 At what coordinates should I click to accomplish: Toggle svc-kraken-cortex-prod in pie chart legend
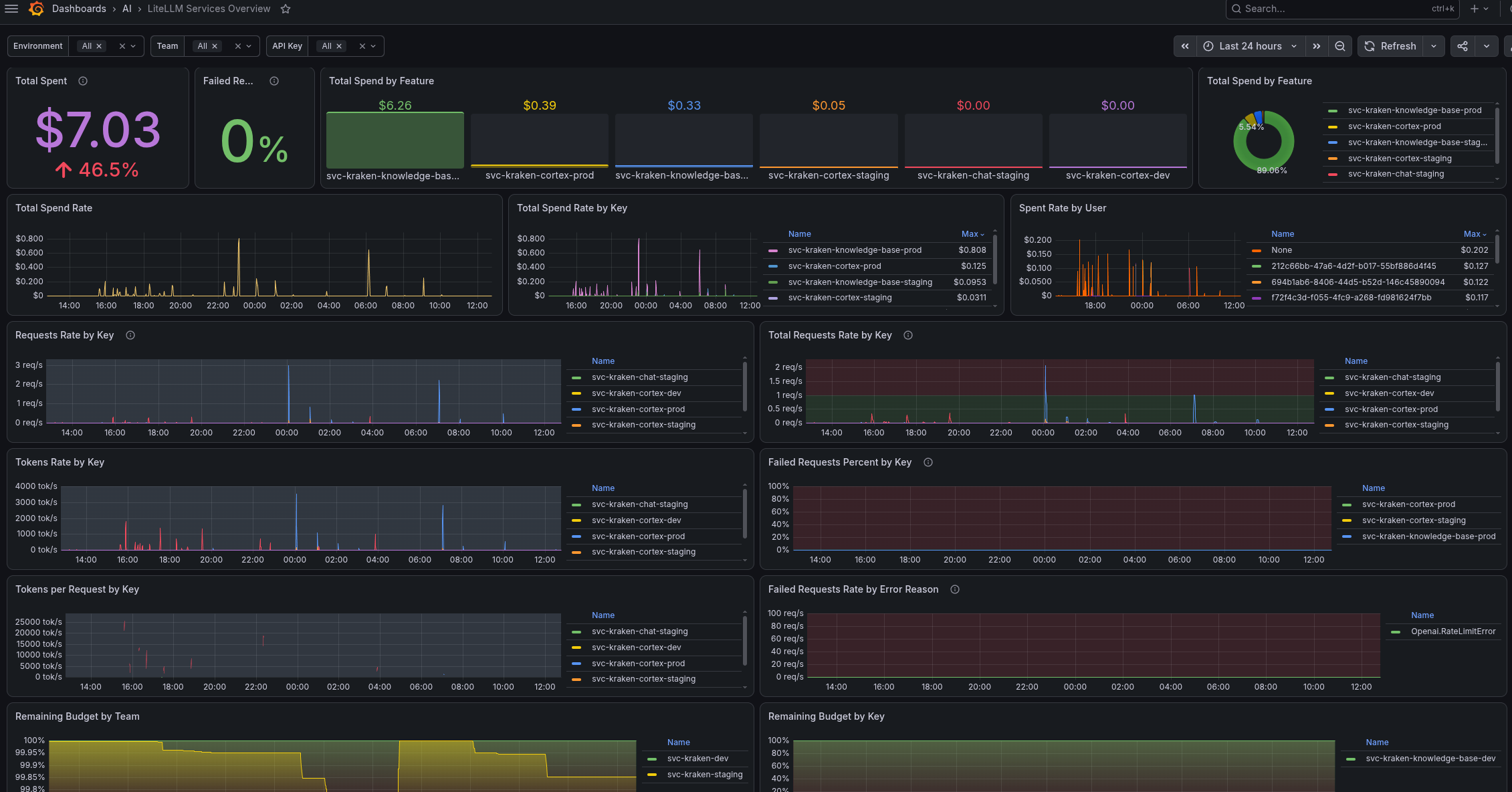tap(1394, 126)
